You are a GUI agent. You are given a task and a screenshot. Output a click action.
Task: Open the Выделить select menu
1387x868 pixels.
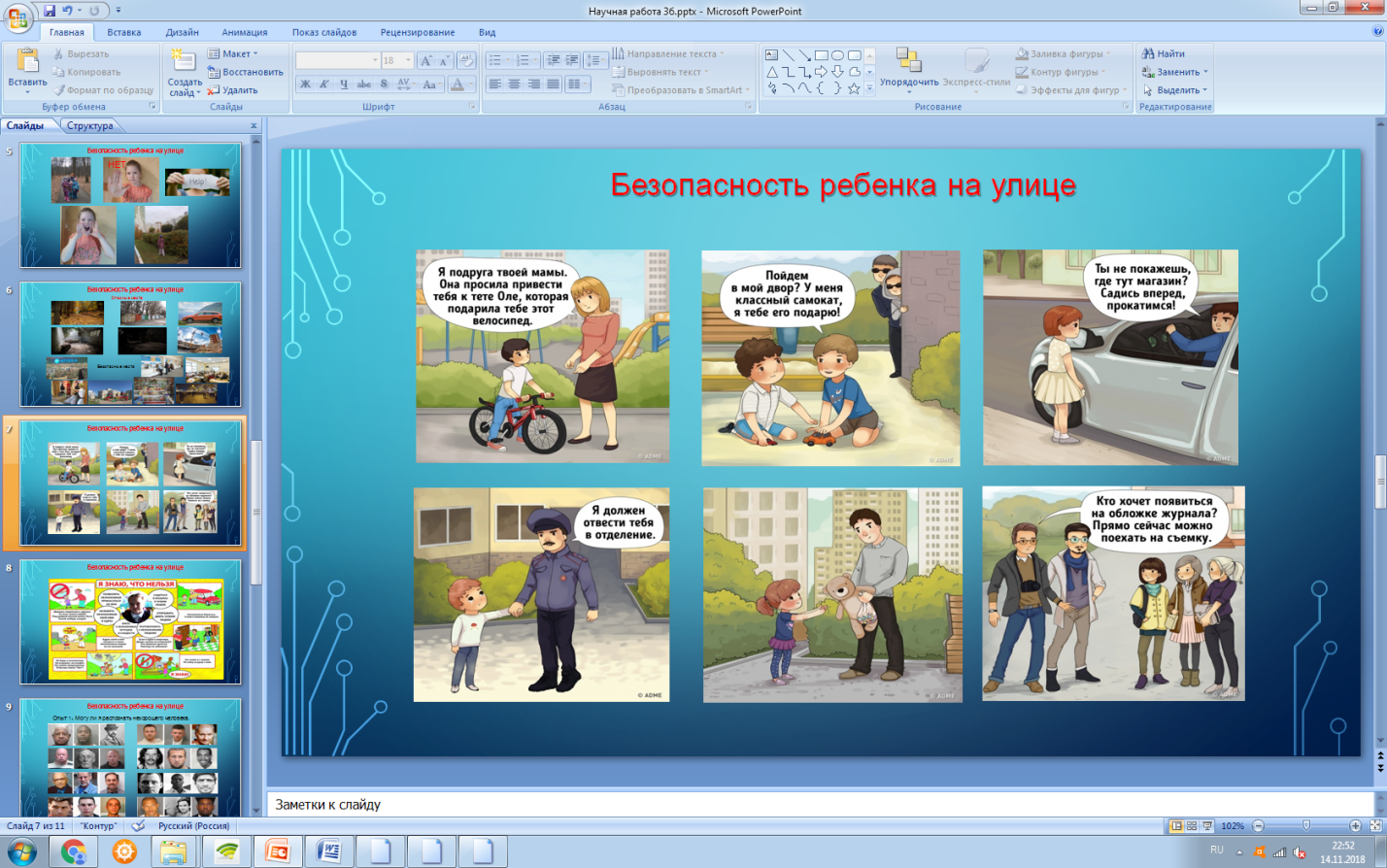pos(1175,90)
